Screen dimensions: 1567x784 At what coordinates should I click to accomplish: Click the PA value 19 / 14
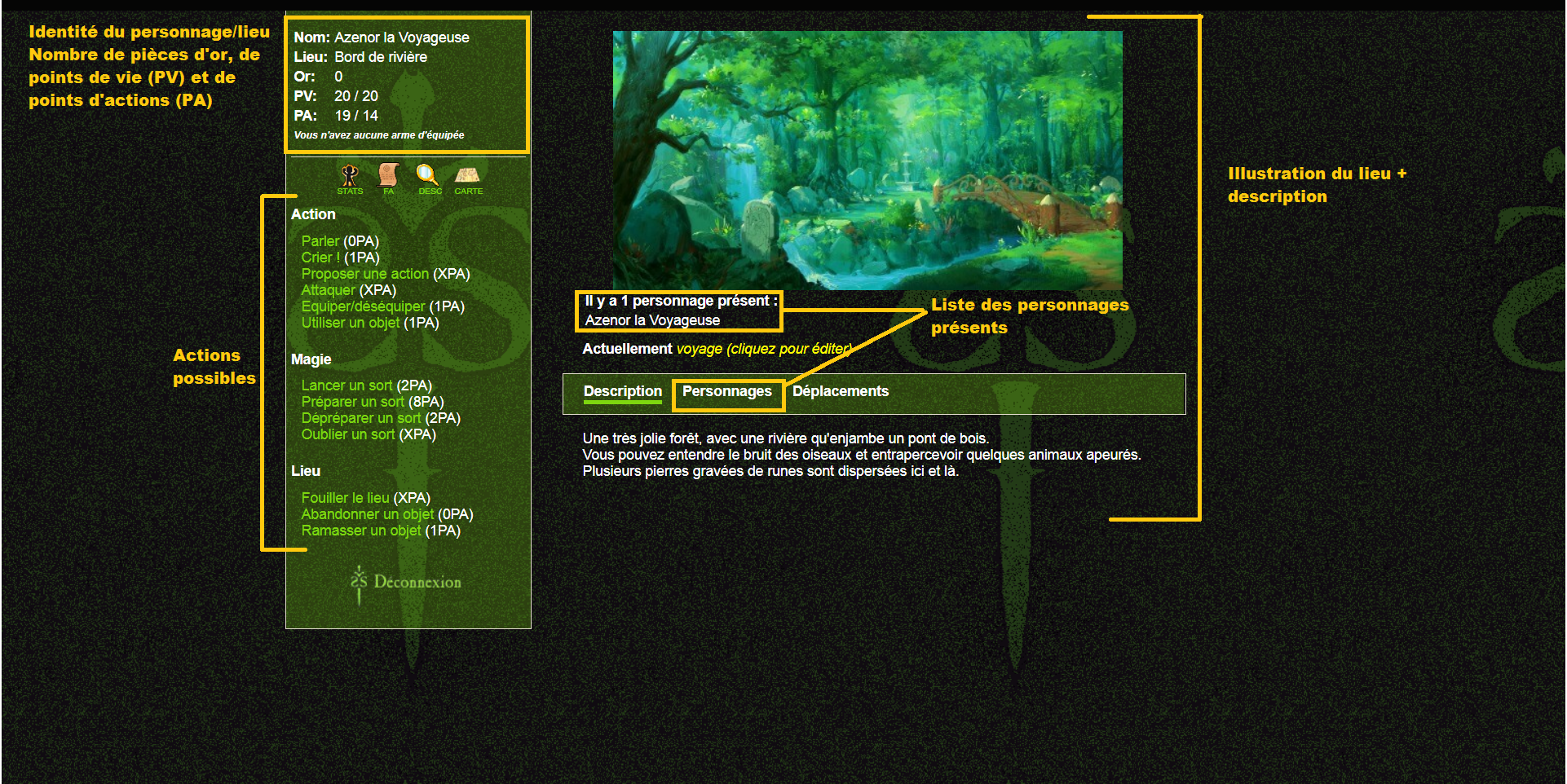[x=356, y=116]
